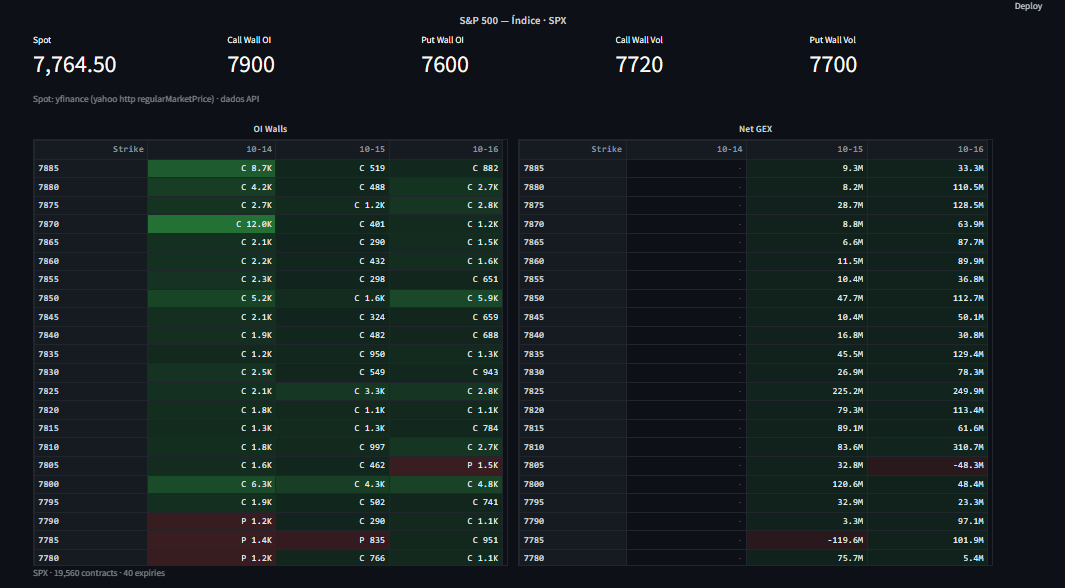
Task: Select the 'C 4.2K' cell in the 7880 row
Action: click(211, 187)
